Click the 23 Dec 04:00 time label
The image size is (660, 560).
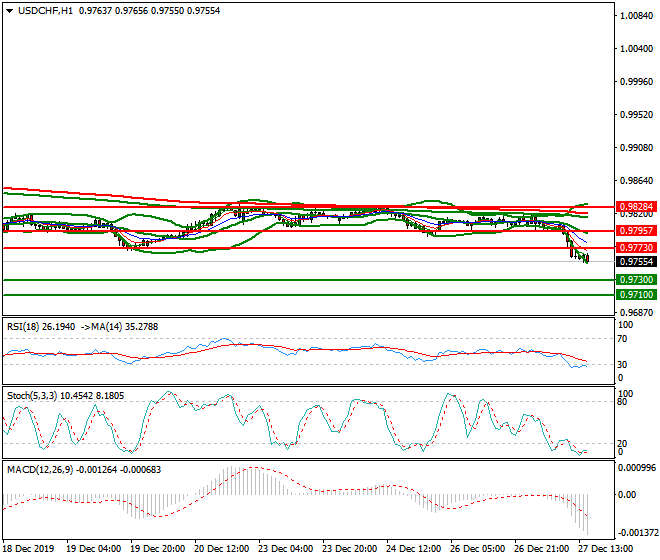pyautogui.click(x=286, y=549)
